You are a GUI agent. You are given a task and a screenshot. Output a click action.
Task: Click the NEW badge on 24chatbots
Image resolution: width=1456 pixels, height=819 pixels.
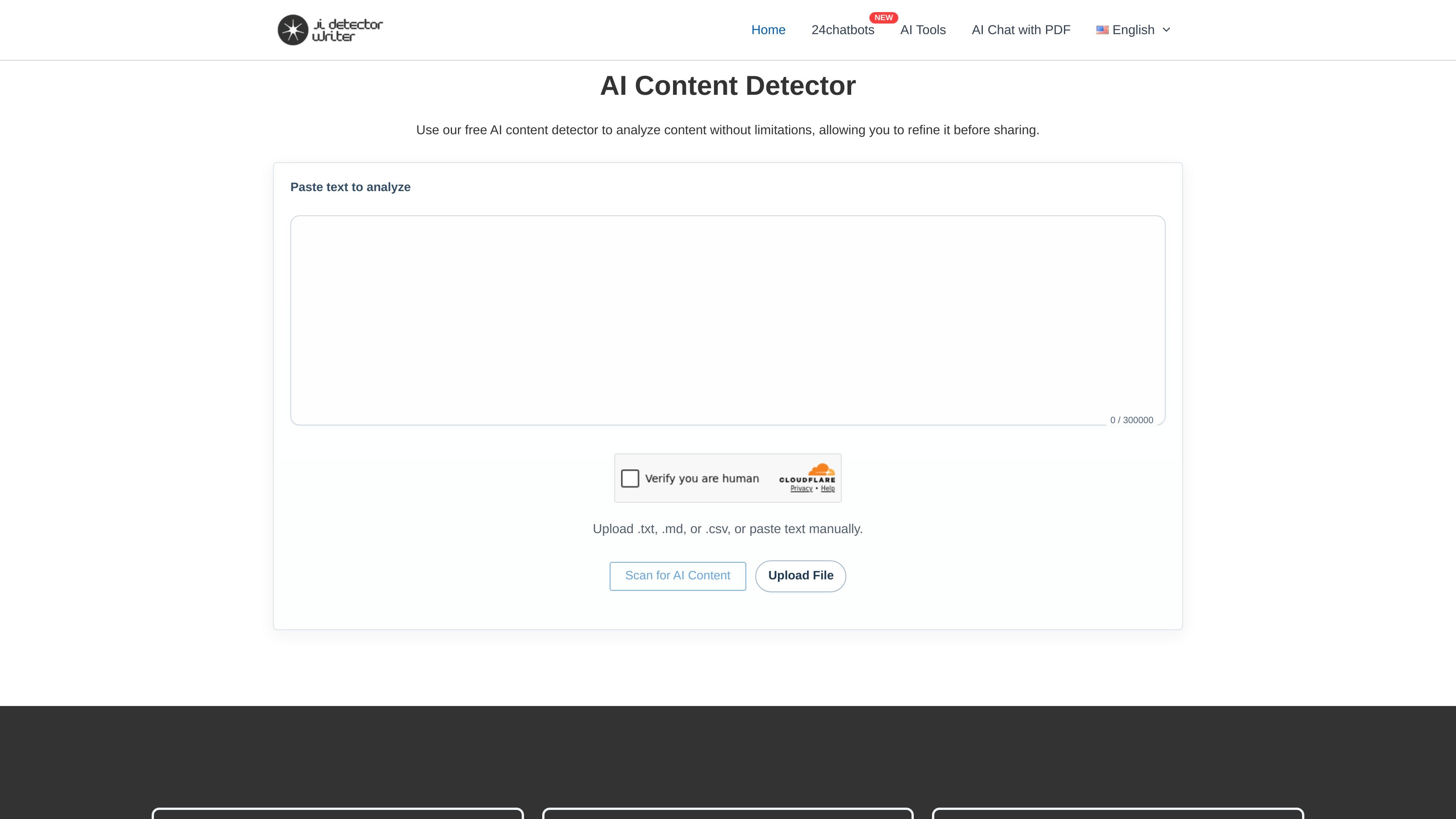tap(883, 17)
